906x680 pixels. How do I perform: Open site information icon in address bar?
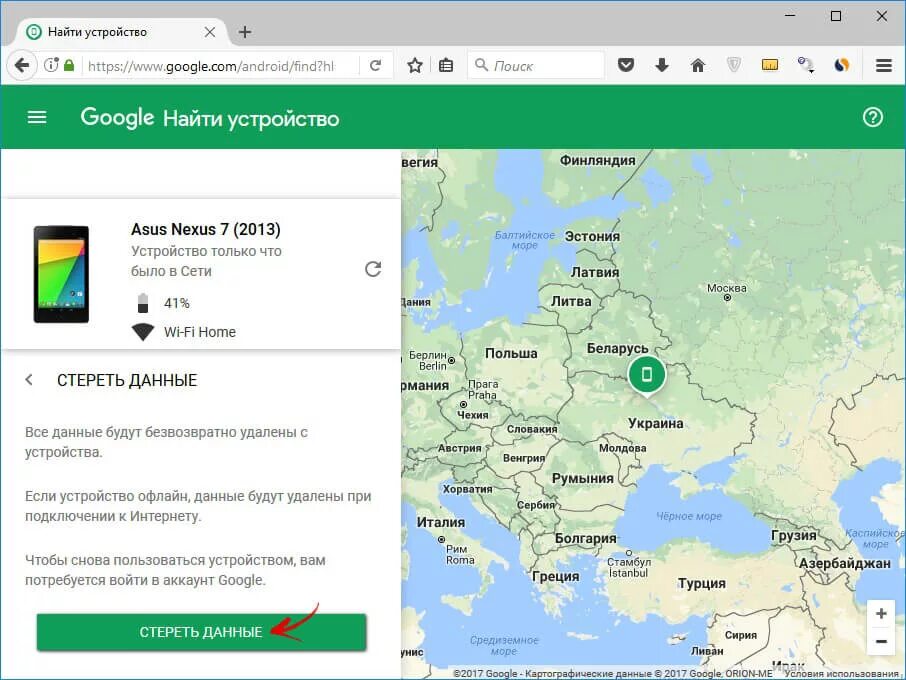tap(51, 65)
